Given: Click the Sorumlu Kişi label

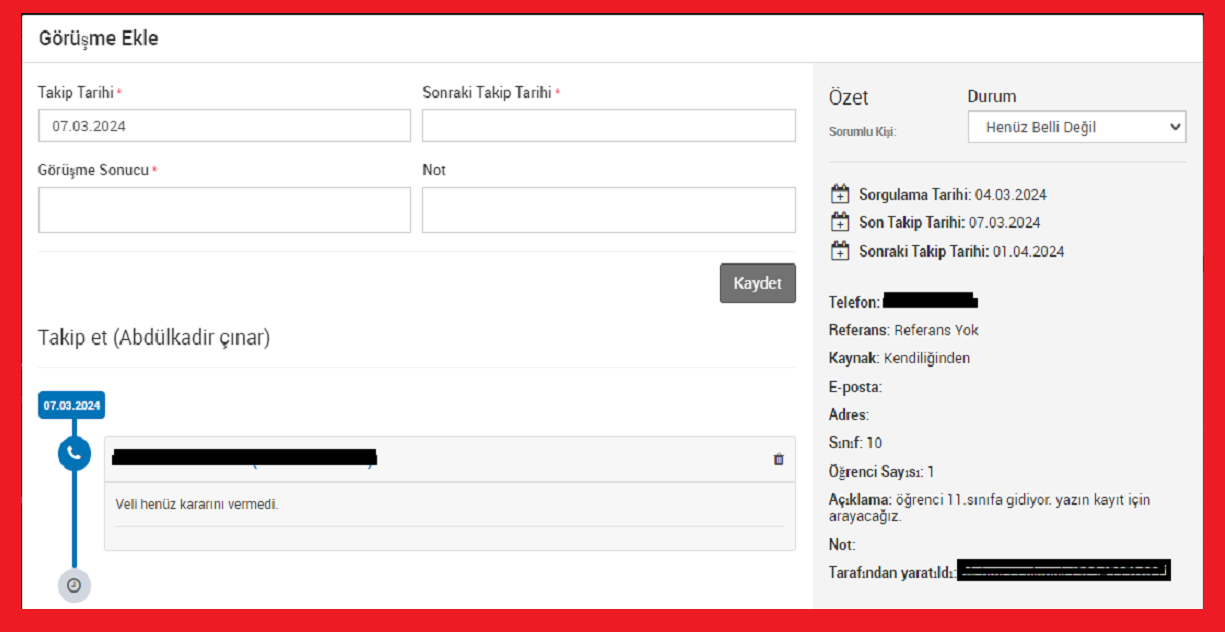Looking at the screenshot, I should pyautogui.click(x=862, y=132).
